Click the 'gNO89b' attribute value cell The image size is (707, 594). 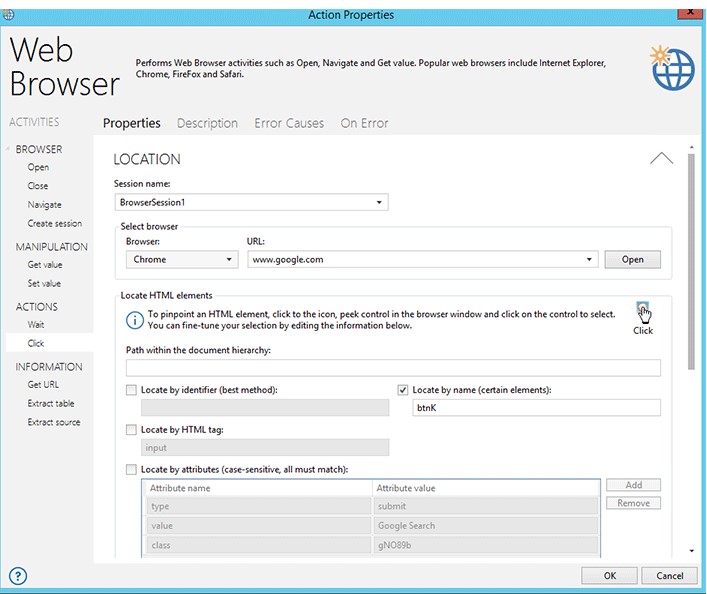click(486, 545)
